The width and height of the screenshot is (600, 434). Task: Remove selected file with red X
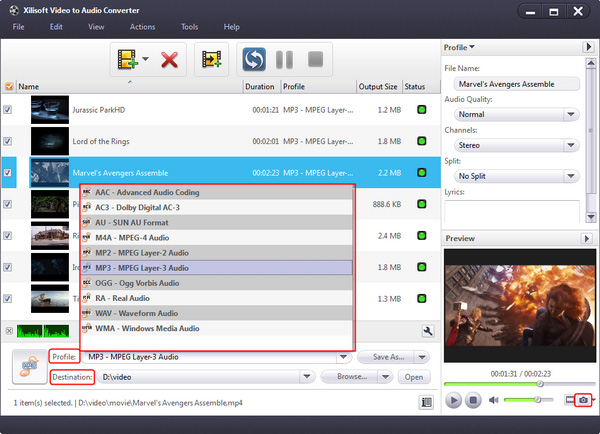[x=169, y=60]
